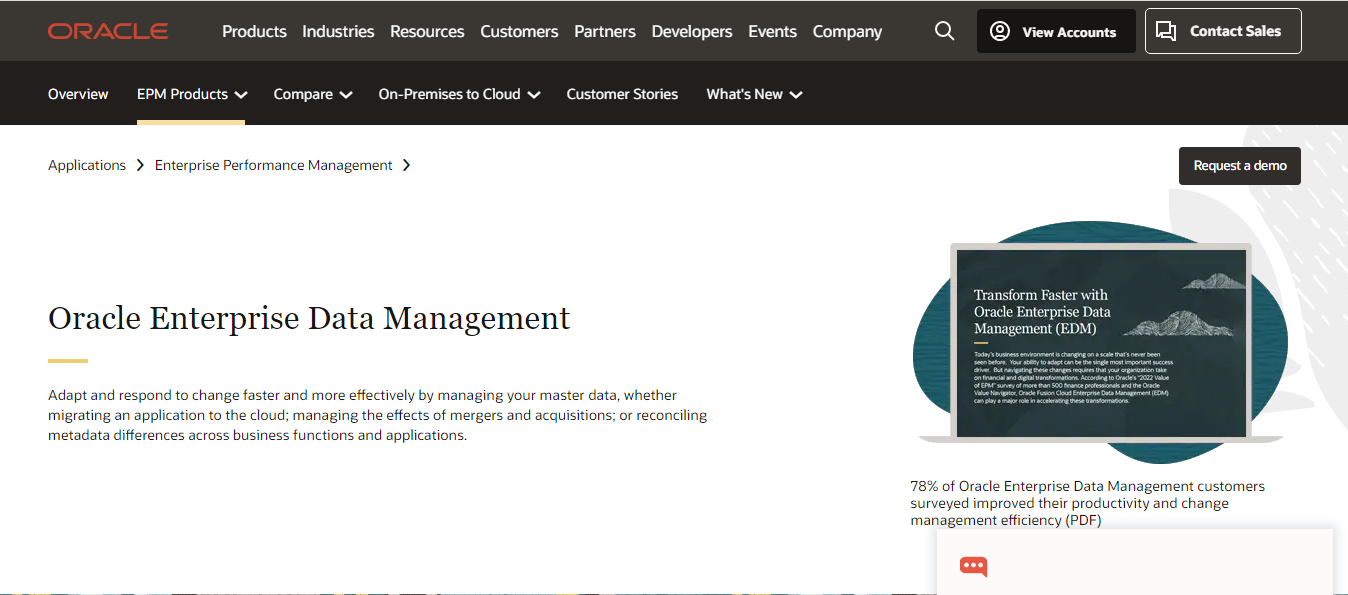Click the red chat bubble icon
This screenshot has width=1348, height=595.
pyautogui.click(x=973, y=566)
